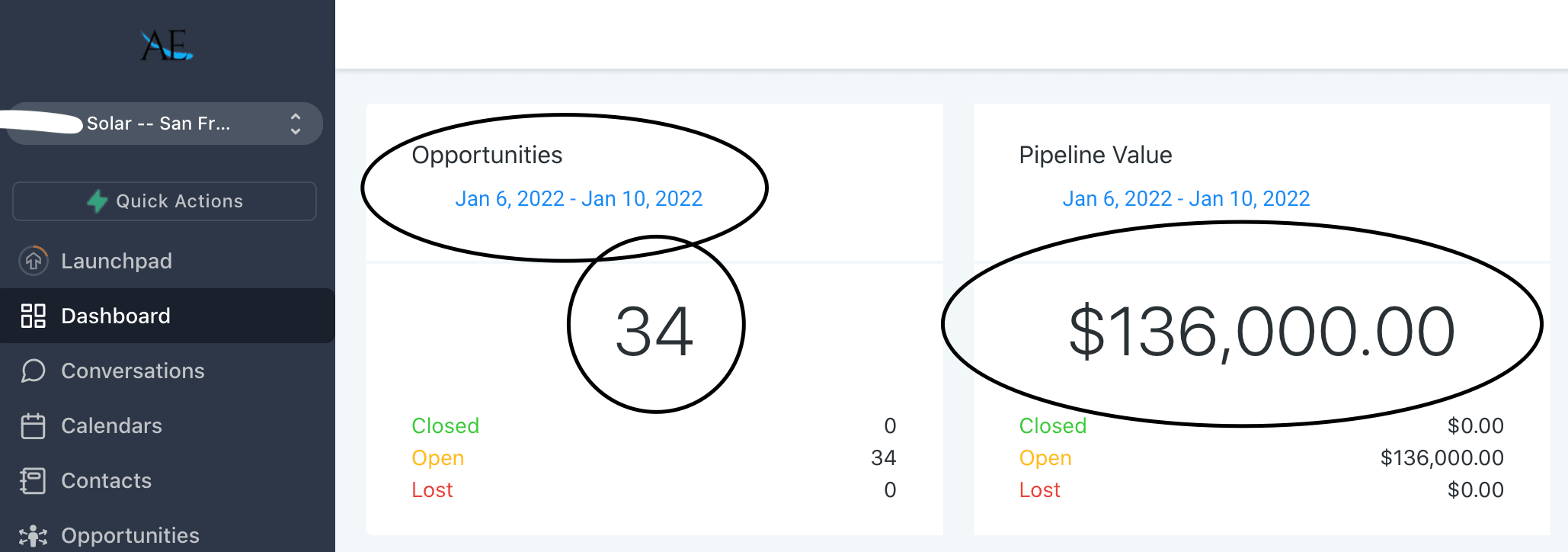The image size is (1568, 552).
Task: Click the AE logo in sidebar
Action: click(x=166, y=46)
